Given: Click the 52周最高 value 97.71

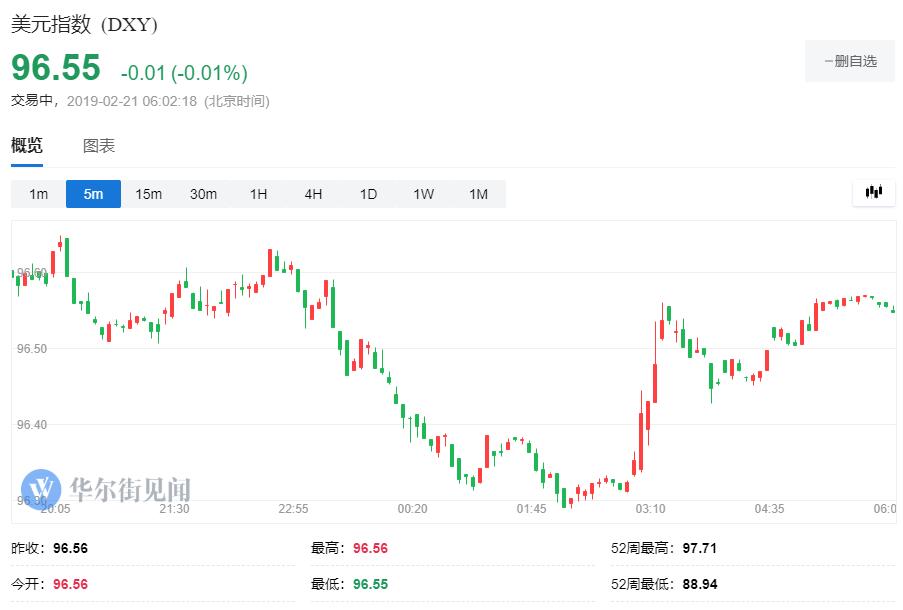Looking at the screenshot, I should pyautogui.click(x=698, y=548).
